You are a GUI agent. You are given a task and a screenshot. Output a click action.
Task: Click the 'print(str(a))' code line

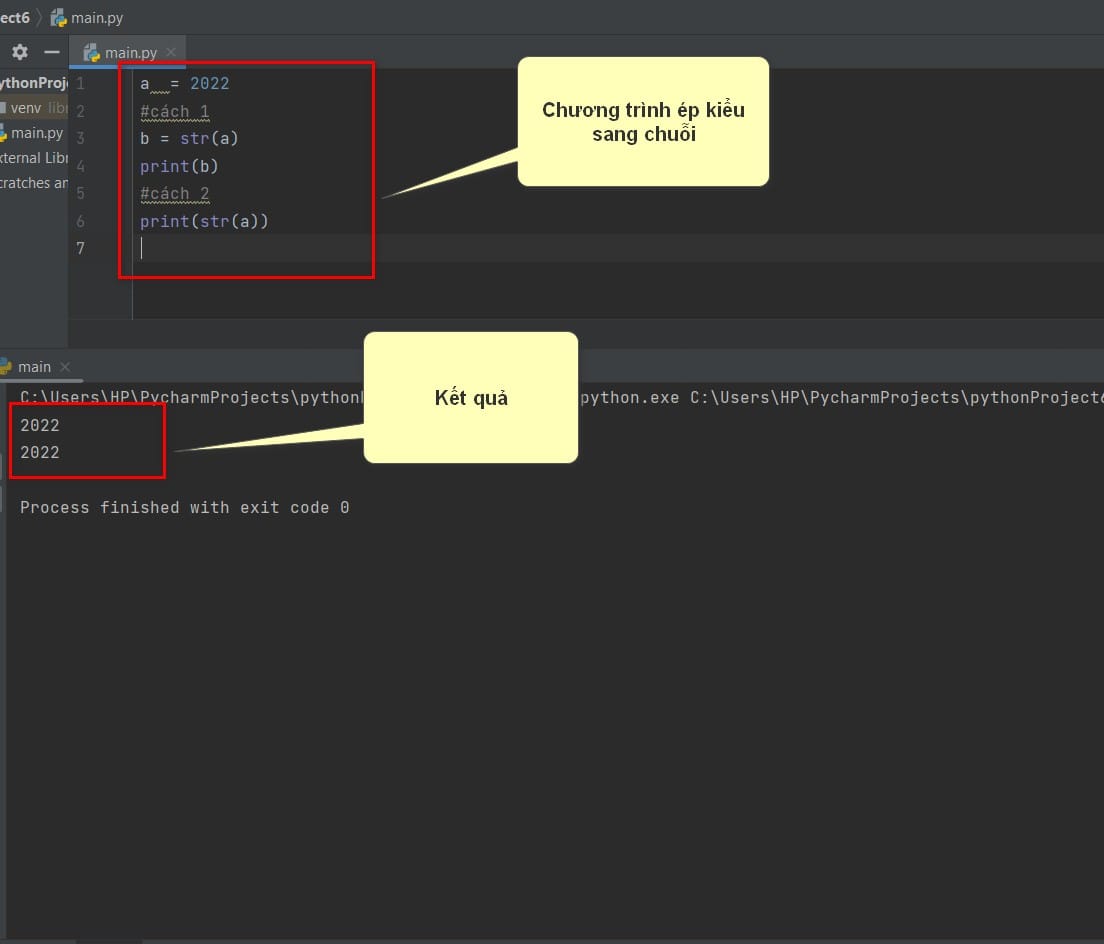coord(204,221)
